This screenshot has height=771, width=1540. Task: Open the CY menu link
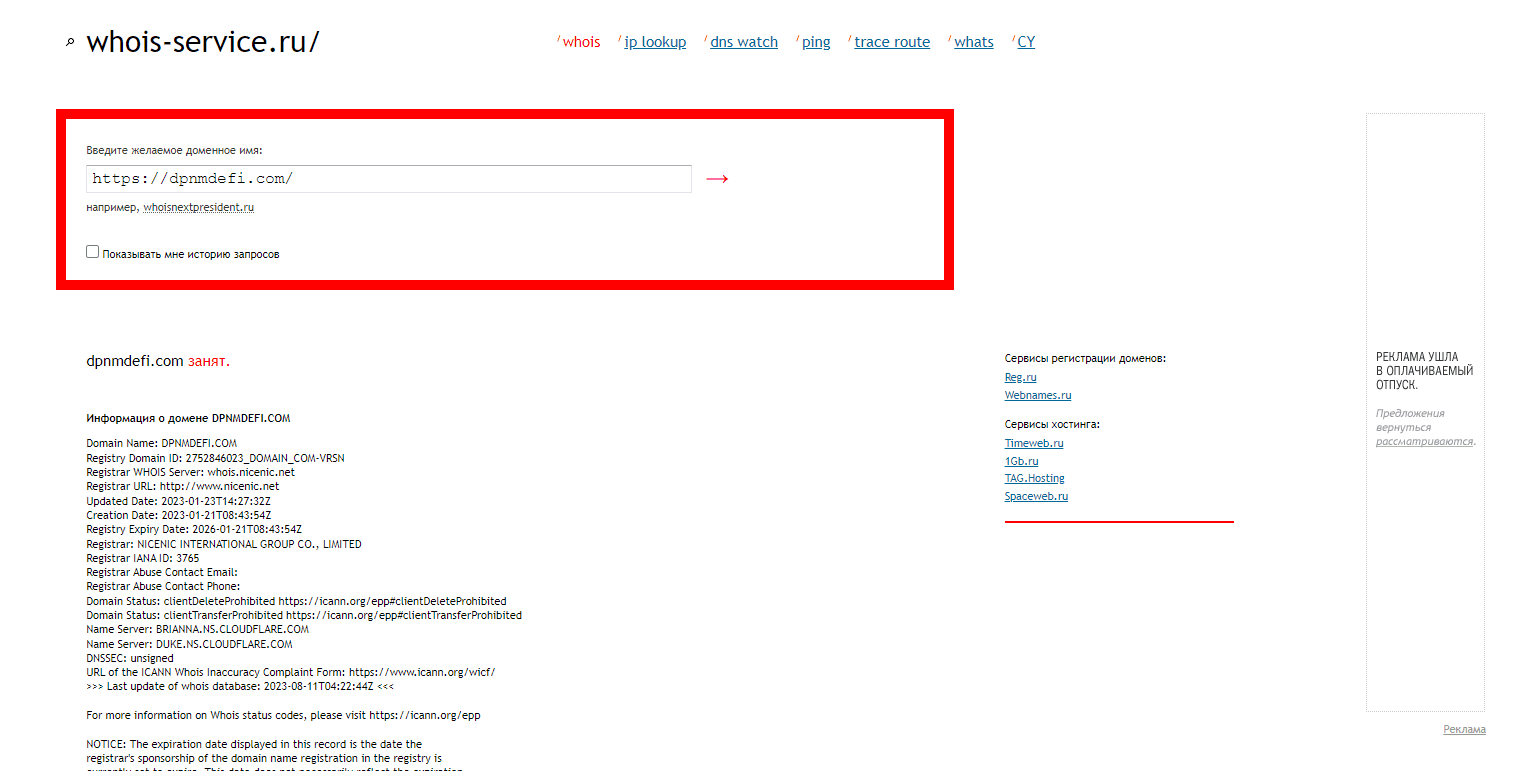tap(1026, 42)
